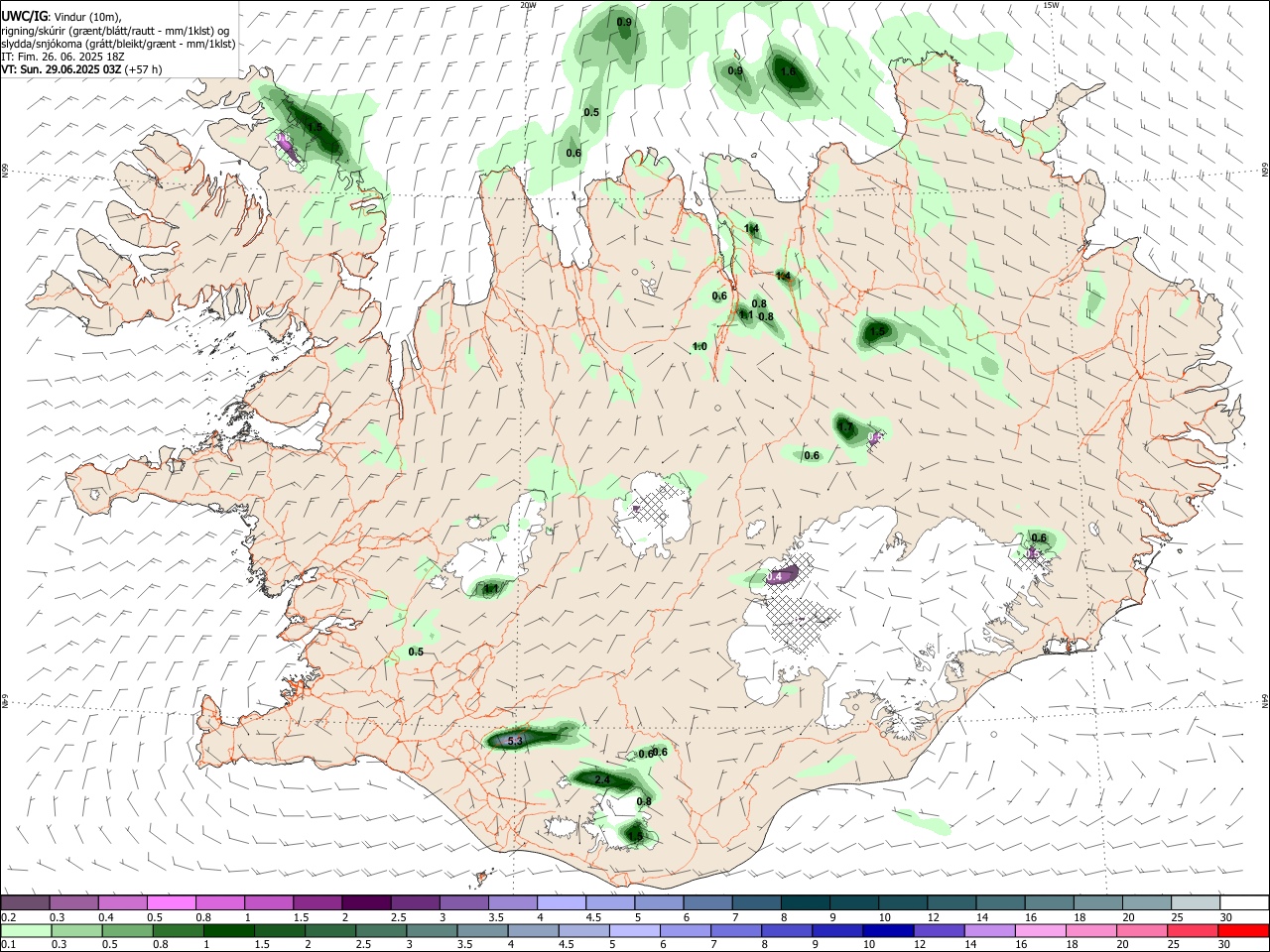
Task: Select the lightest green 0.1 rain legend swatch
Action: point(27,930)
